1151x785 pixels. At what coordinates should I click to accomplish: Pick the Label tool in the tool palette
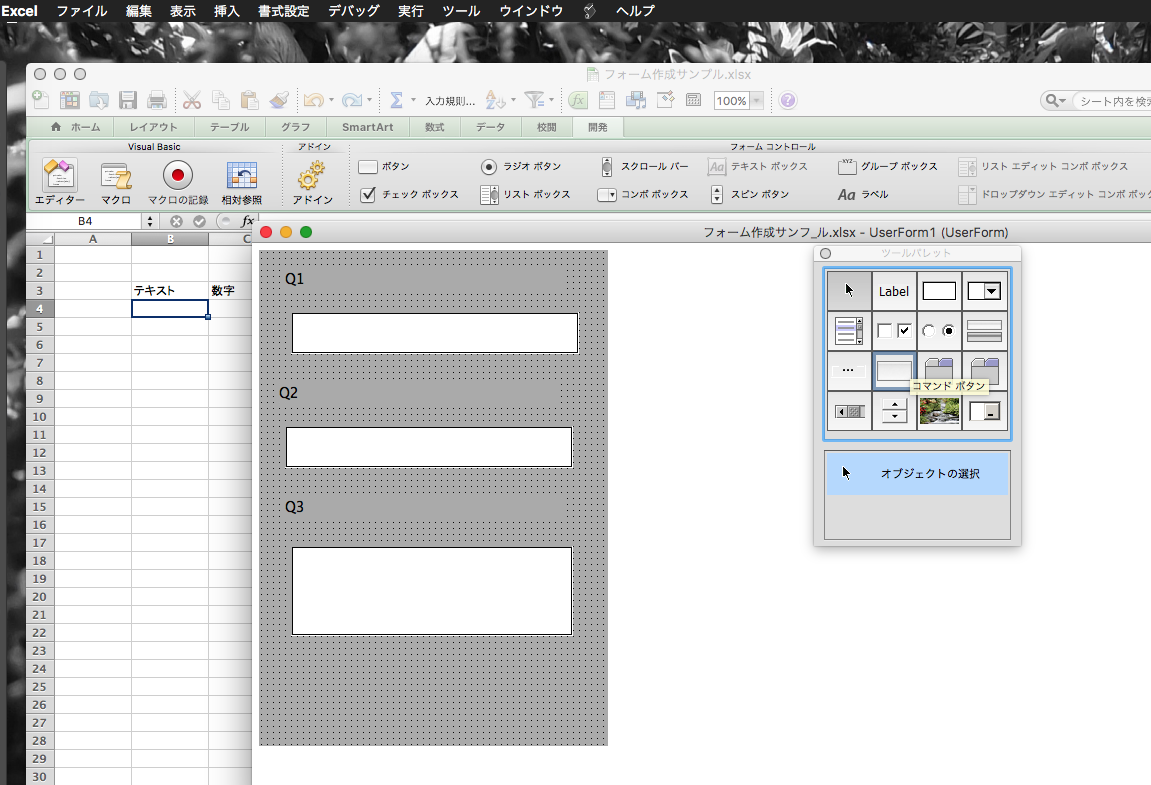894,291
